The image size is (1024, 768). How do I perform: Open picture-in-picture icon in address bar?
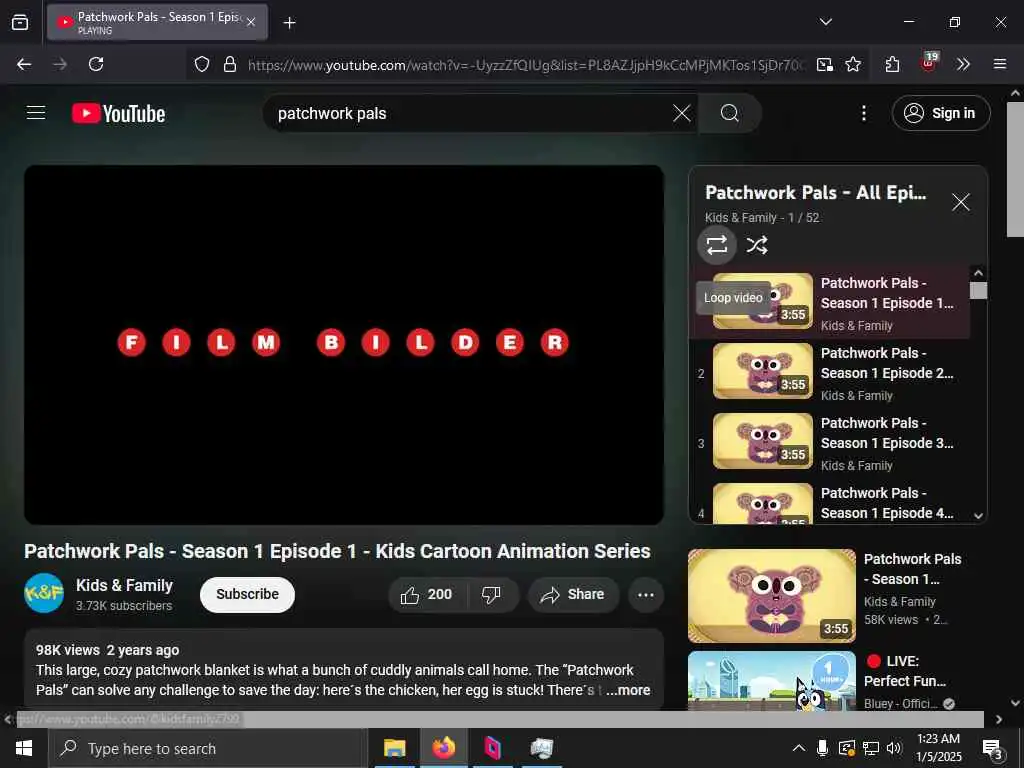[x=825, y=64]
